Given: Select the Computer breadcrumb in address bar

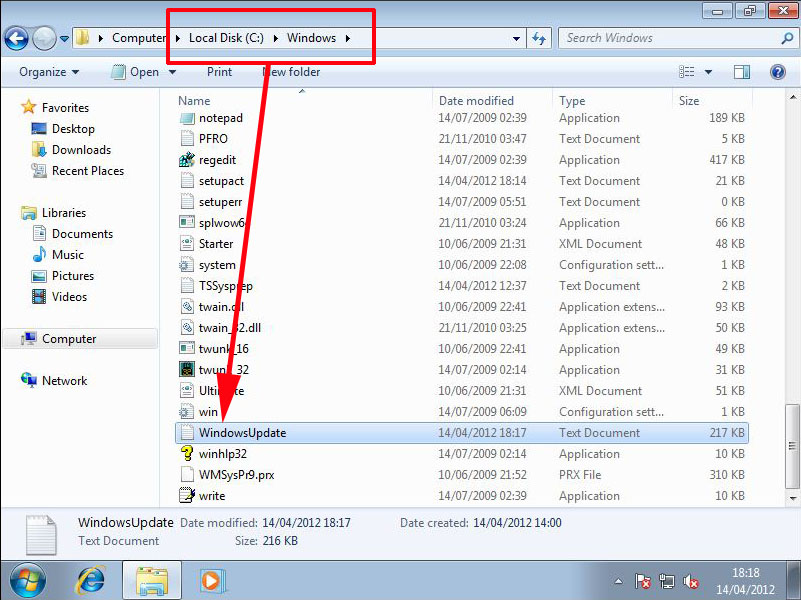Looking at the screenshot, I should pos(139,38).
